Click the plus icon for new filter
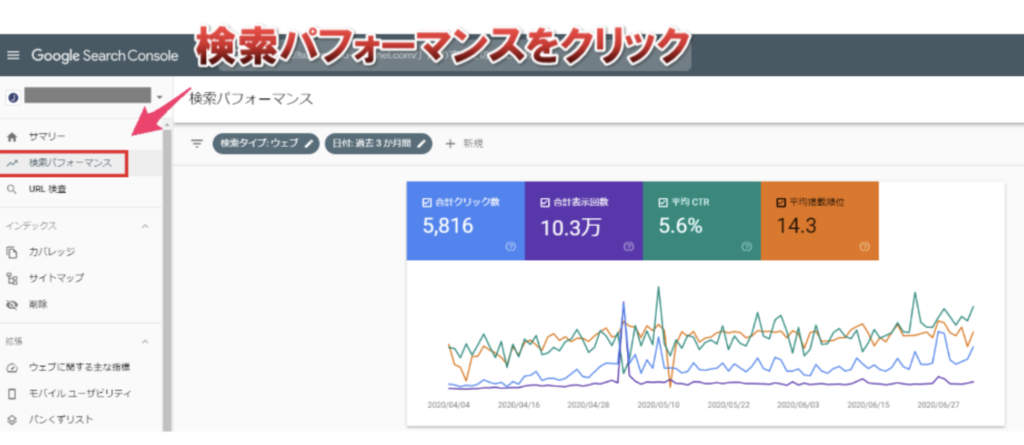 [x=449, y=143]
